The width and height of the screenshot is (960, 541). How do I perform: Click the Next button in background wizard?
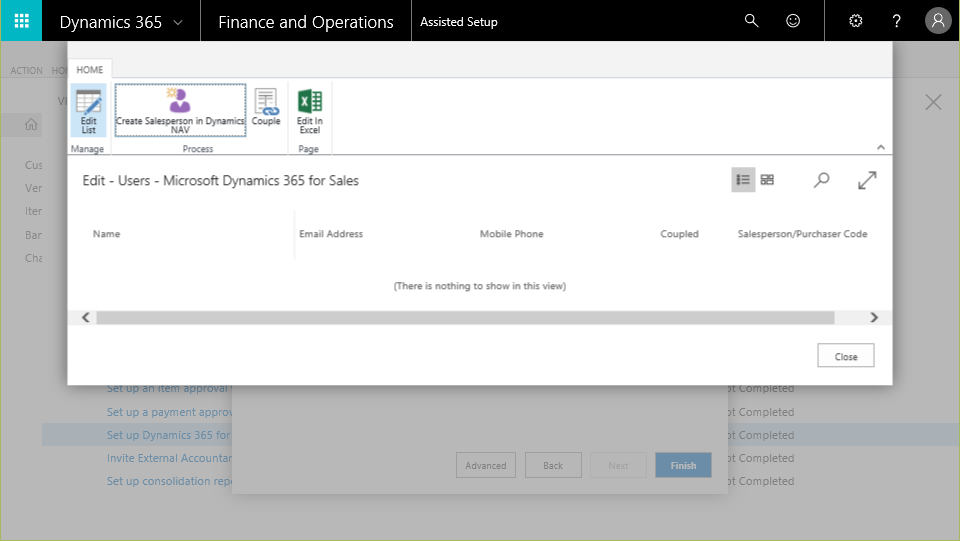(618, 465)
